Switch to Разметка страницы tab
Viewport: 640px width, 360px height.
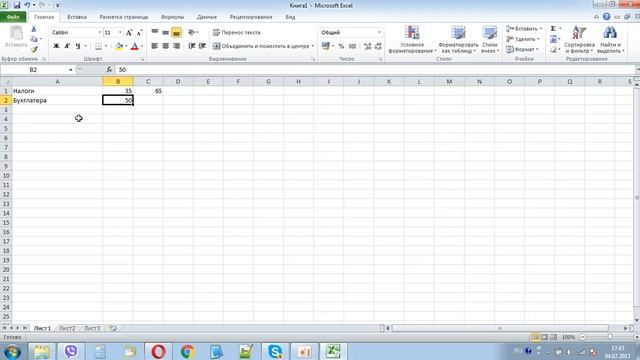tap(124, 17)
